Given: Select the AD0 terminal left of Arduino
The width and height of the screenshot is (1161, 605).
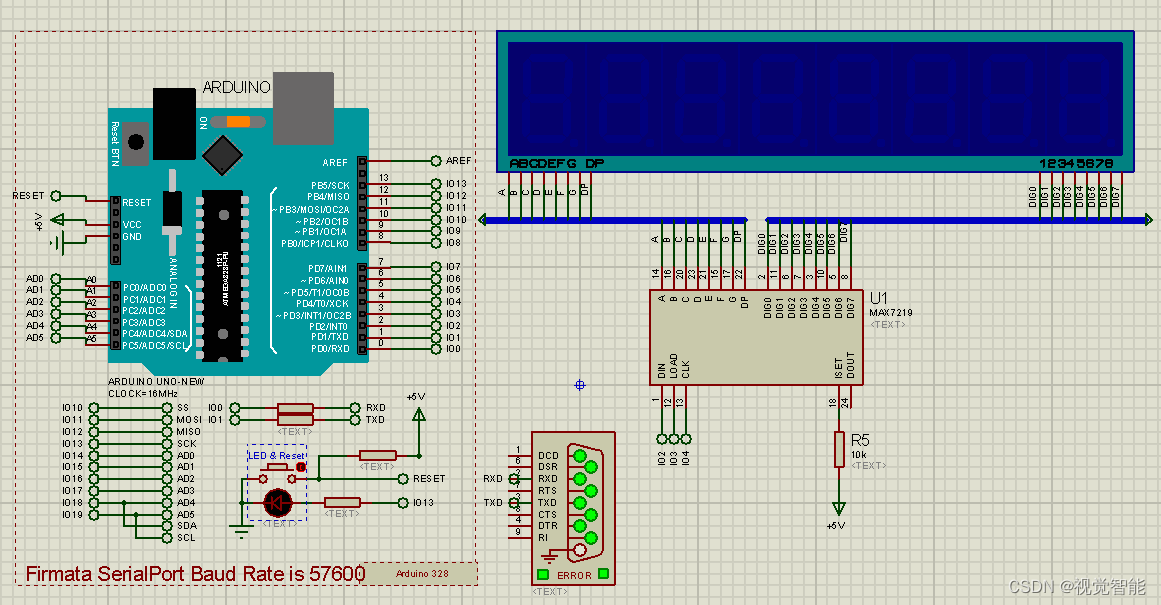Looking at the screenshot, I should tap(56, 279).
